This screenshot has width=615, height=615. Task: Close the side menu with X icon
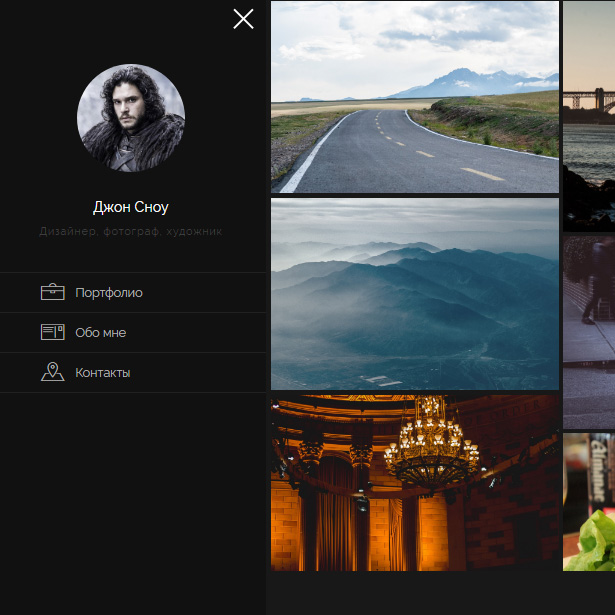pyautogui.click(x=243, y=19)
